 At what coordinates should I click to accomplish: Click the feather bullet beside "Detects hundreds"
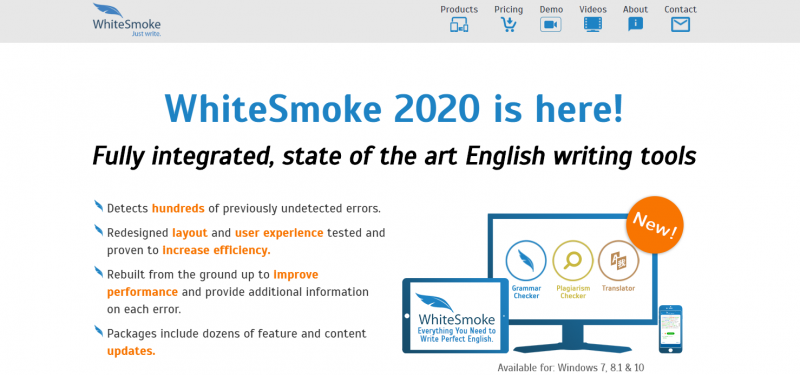tap(98, 206)
